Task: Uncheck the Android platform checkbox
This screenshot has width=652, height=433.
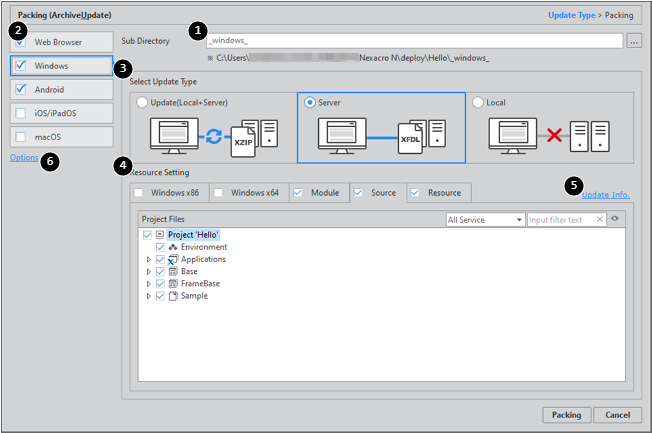Action: 21,90
